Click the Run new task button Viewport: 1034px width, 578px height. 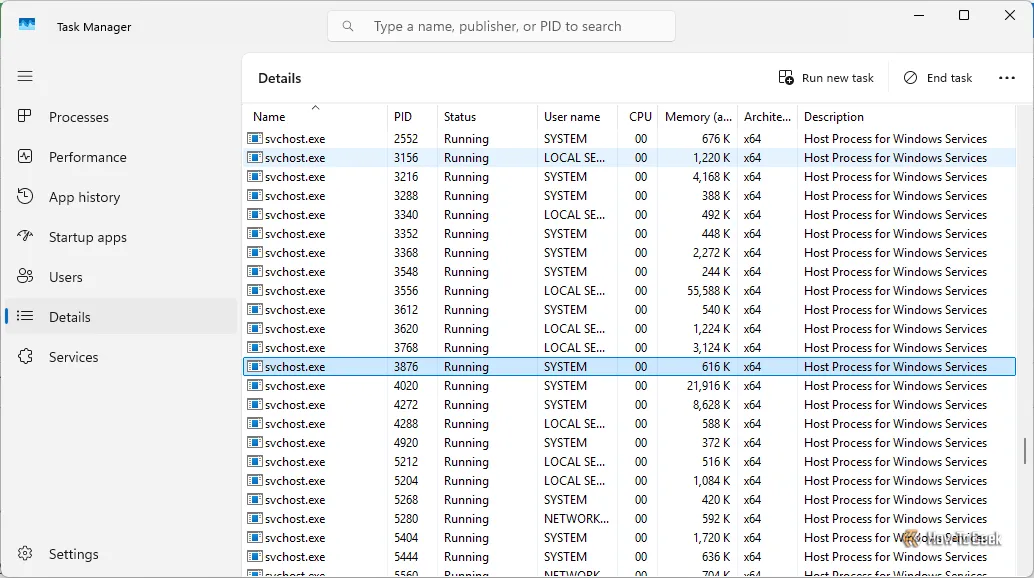tap(826, 78)
